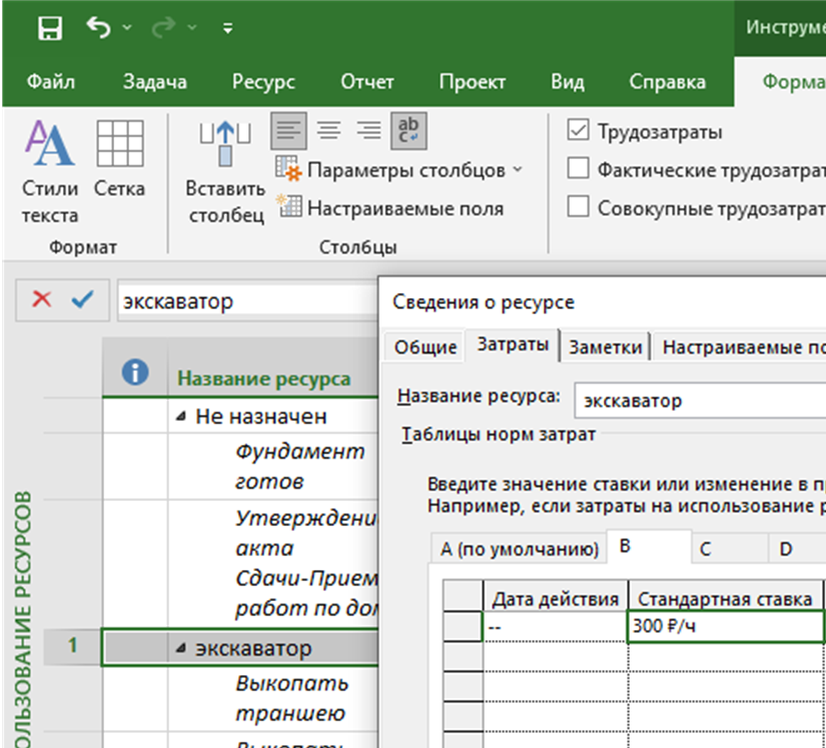Screen dimensions: 826x748
Task: Switch to the Ресурс ribbon tab
Action: coord(263,82)
